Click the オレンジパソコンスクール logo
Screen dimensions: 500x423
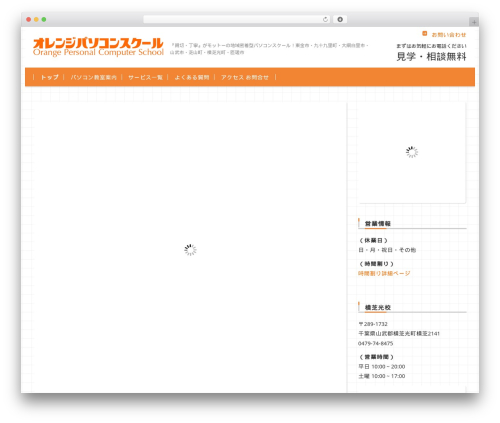click(98, 43)
